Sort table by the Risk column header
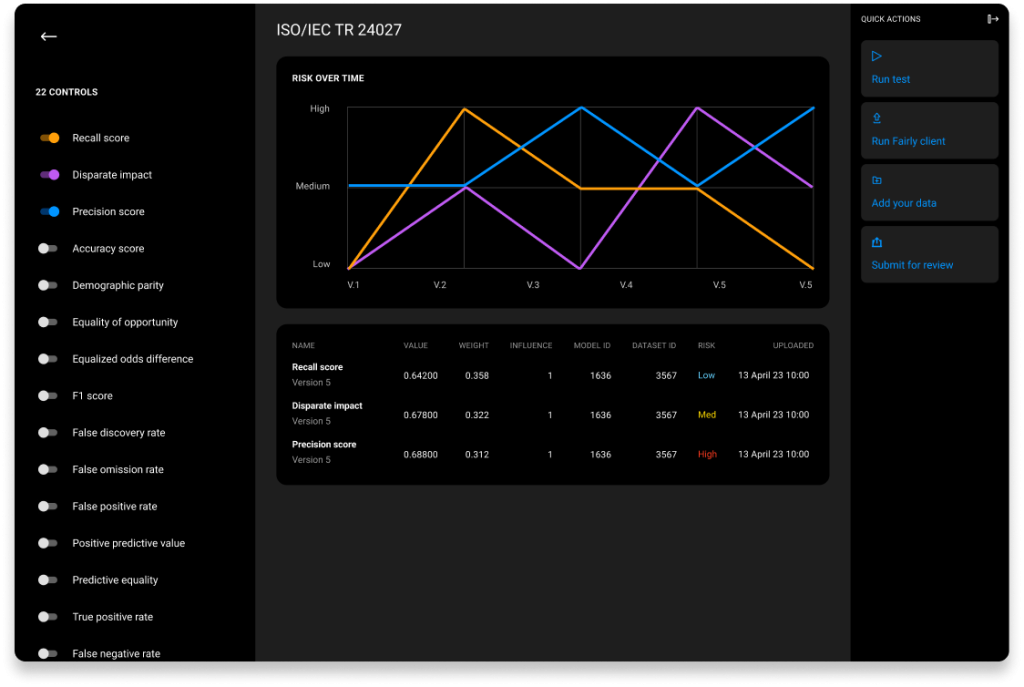 (706, 345)
